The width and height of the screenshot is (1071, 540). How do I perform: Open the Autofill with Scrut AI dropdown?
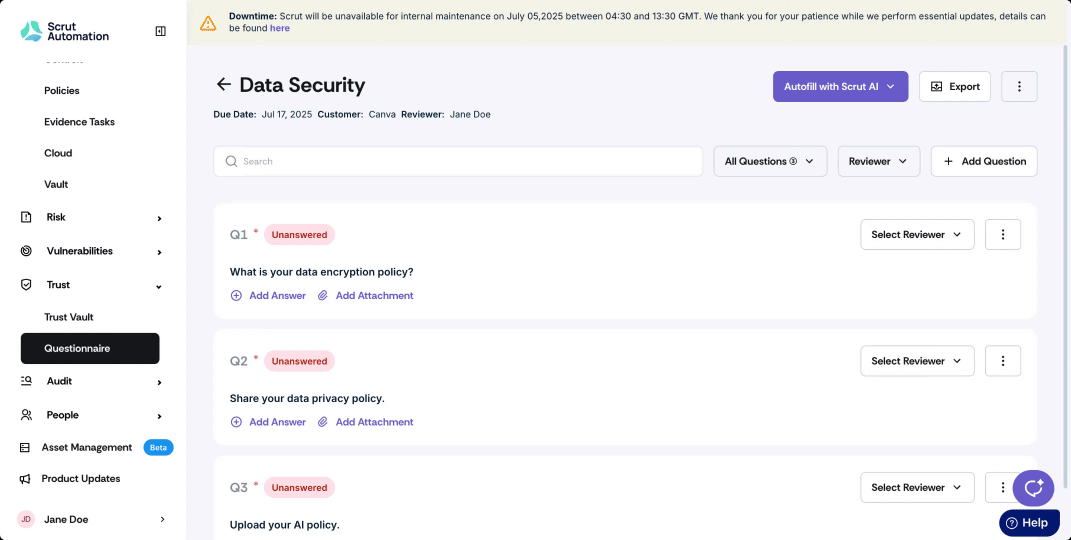click(840, 87)
